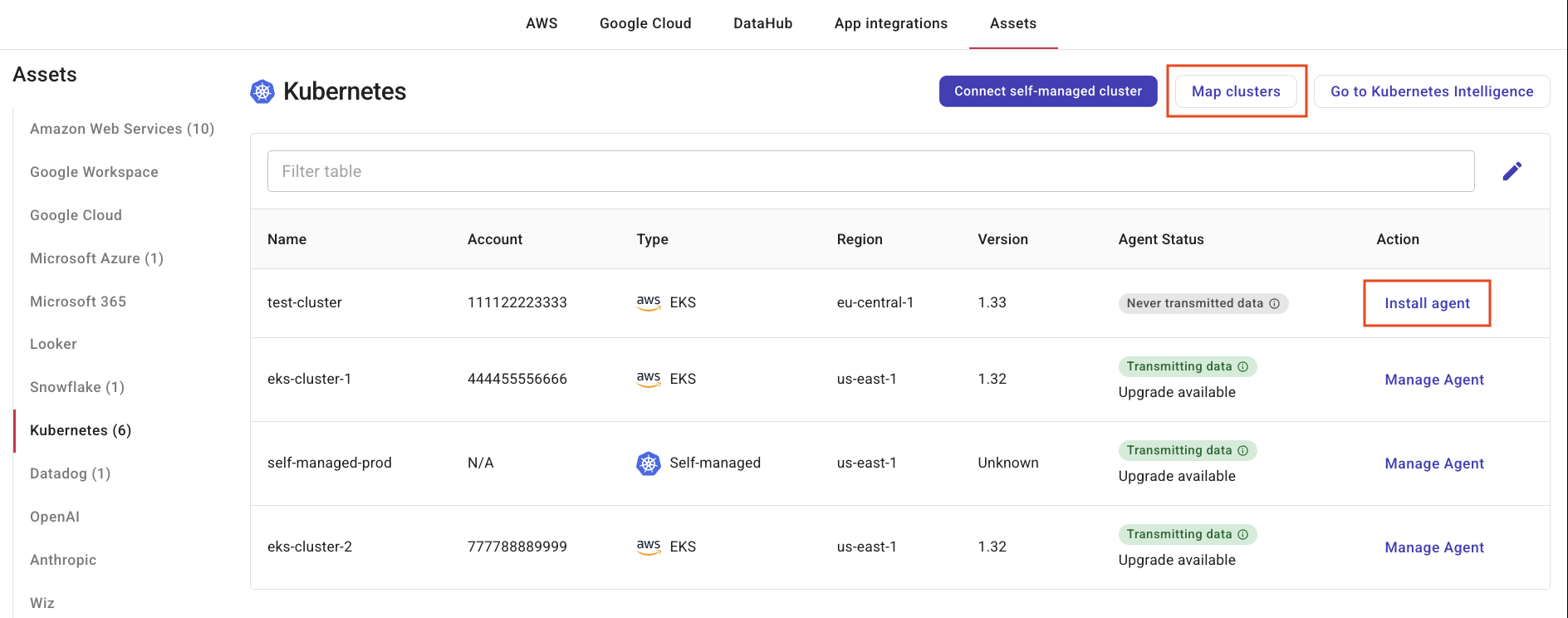Click the Kubernetes logo next to heading
Screen dimensions: 1568x618
(262, 91)
